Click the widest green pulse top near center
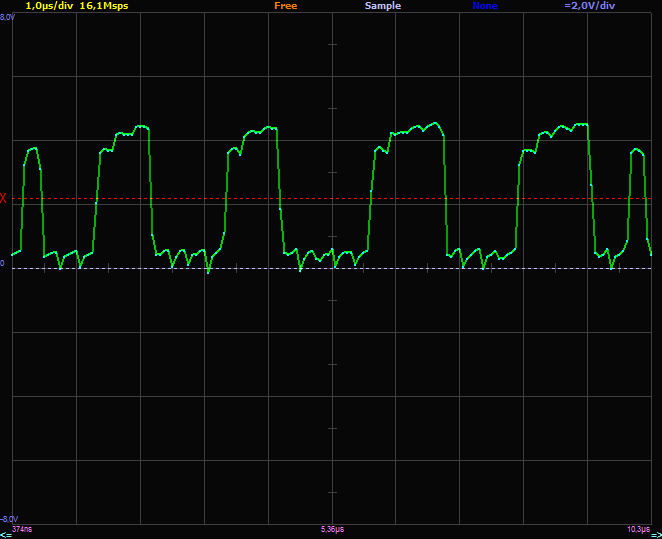 click(412, 130)
